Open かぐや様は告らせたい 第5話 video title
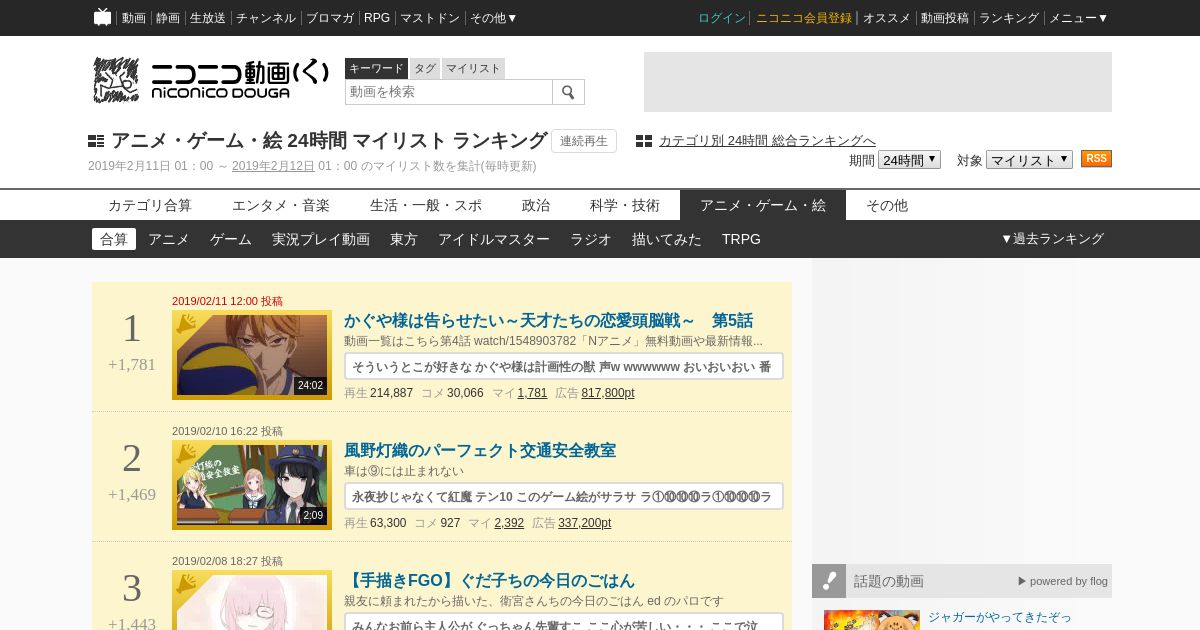The image size is (1200, 630). [548, 321]
